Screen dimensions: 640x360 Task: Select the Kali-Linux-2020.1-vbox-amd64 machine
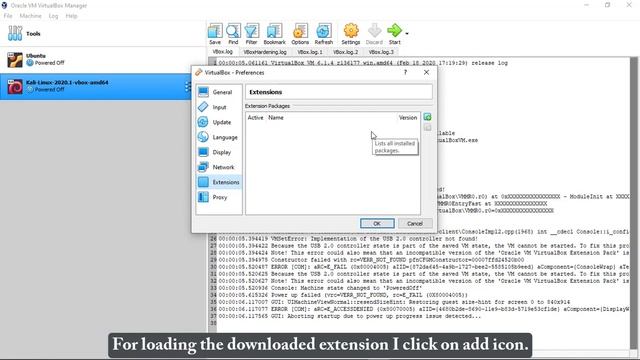pyautogui.click(x=96, y=86)
